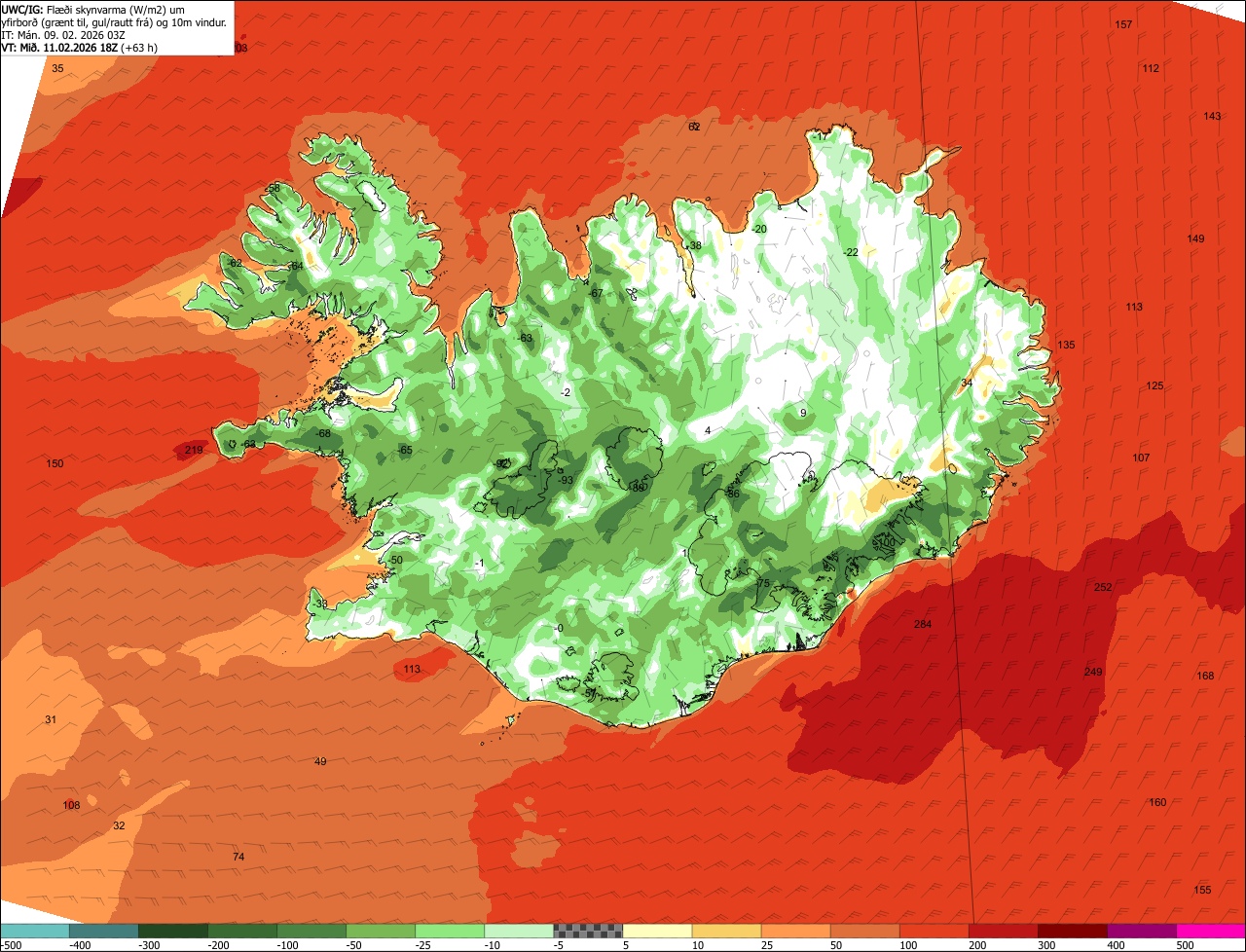Click the legend swatch between -100 and -50
1246x952 pixels.
point(311,930)
